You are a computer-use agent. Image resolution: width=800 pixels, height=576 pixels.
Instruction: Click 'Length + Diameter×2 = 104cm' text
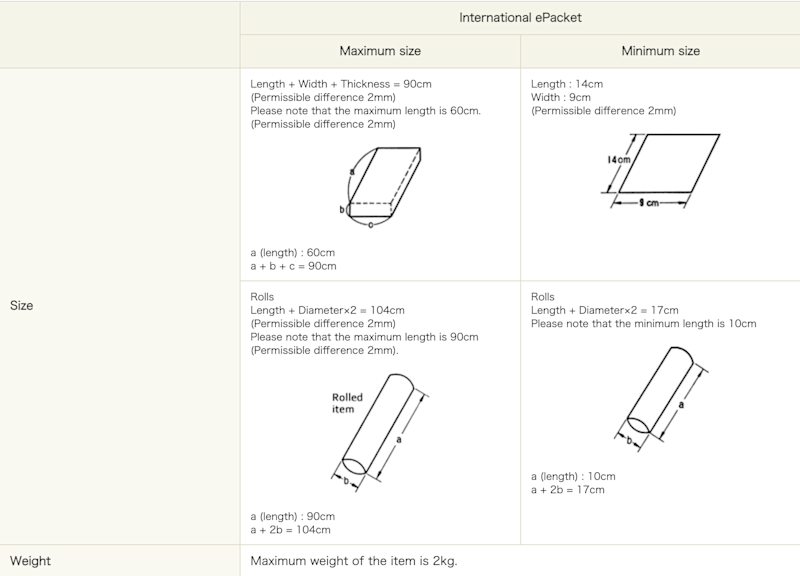[x=327, y=310]
